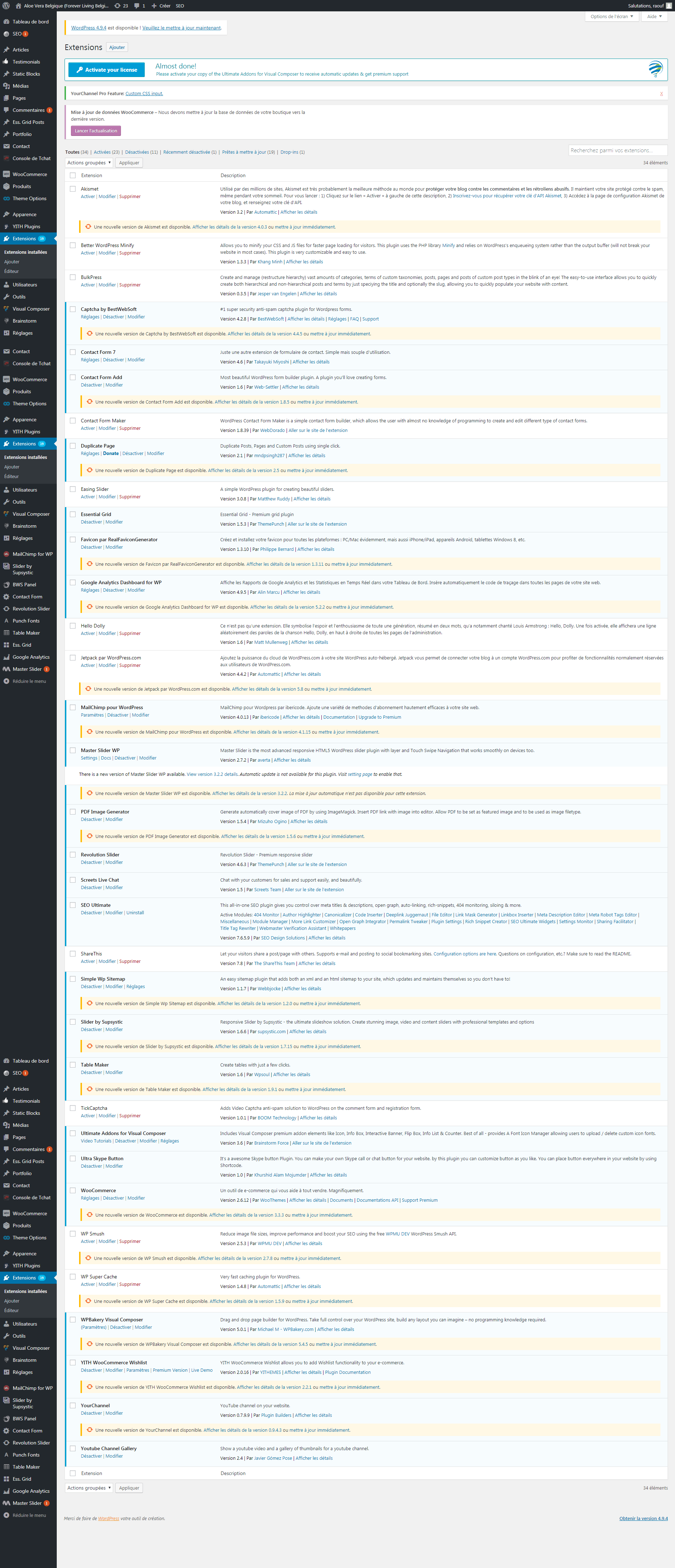Open Upgrade to Premium for MailChimp

[380, 718]
